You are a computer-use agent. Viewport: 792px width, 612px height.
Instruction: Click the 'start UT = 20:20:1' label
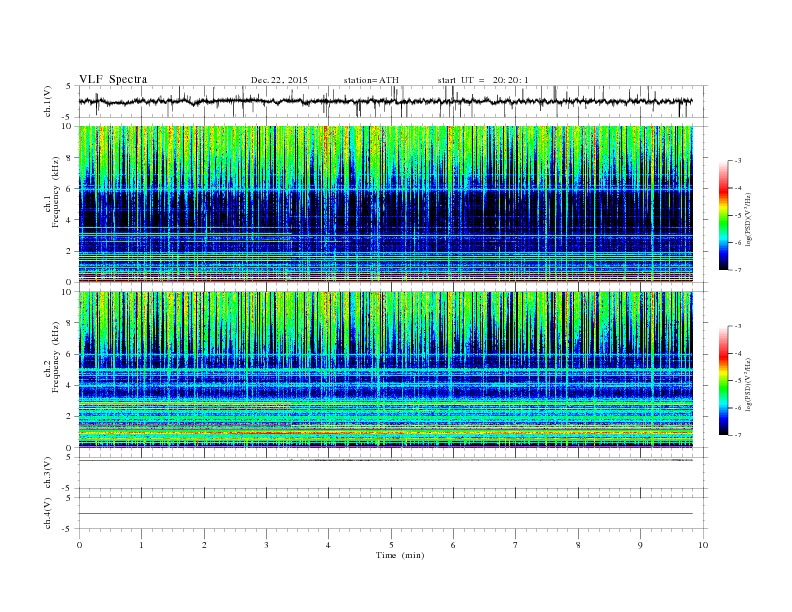pyautogui.click(x=483, y=80)
